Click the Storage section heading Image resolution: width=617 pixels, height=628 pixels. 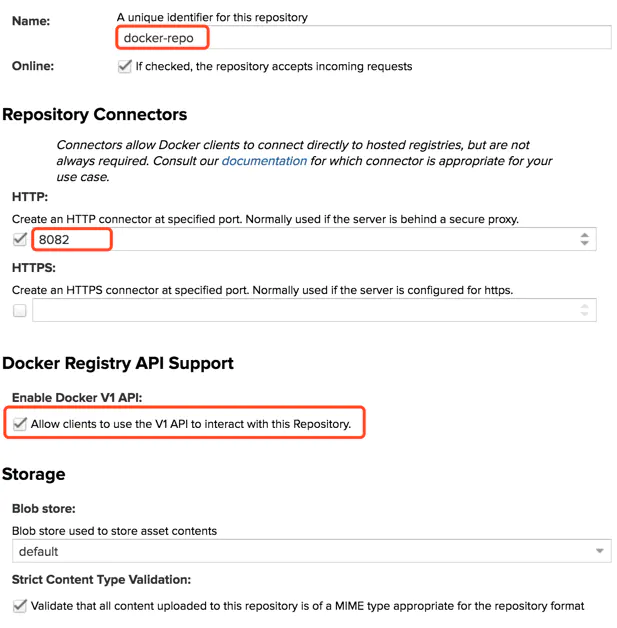coord(34,474)
